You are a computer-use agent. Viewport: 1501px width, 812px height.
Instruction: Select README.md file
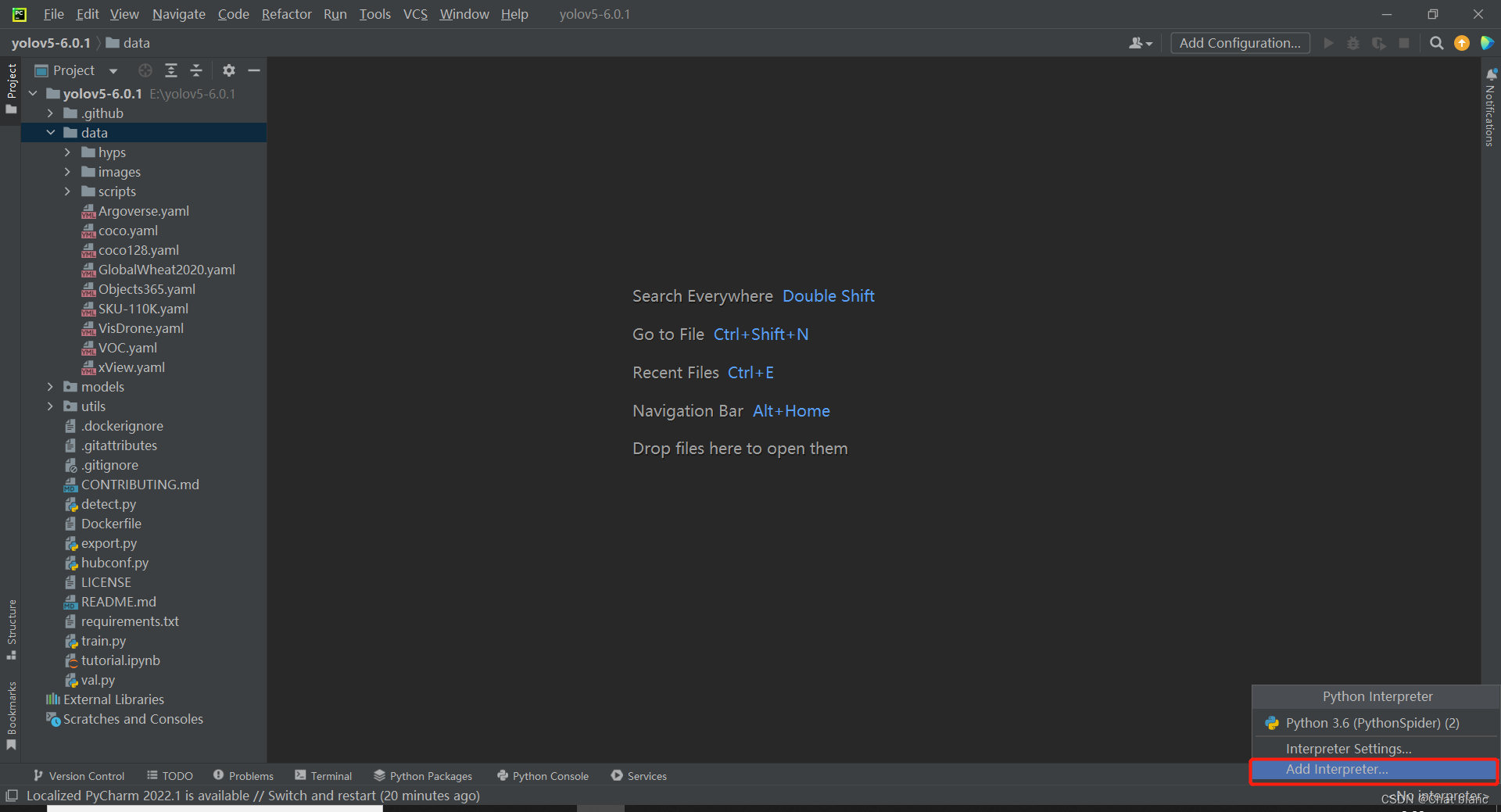coord(110,602)
